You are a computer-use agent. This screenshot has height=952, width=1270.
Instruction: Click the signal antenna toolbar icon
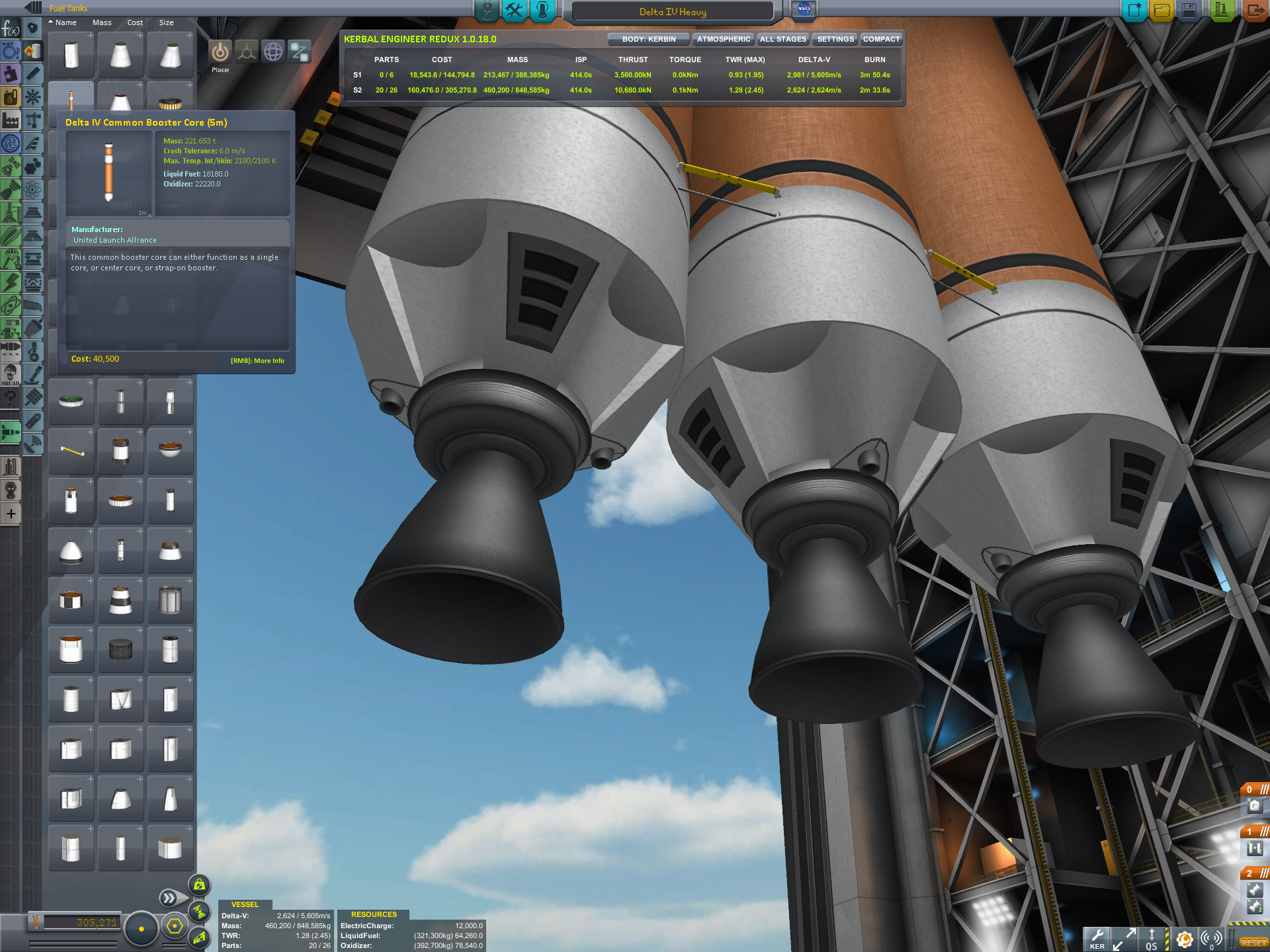1212,939
